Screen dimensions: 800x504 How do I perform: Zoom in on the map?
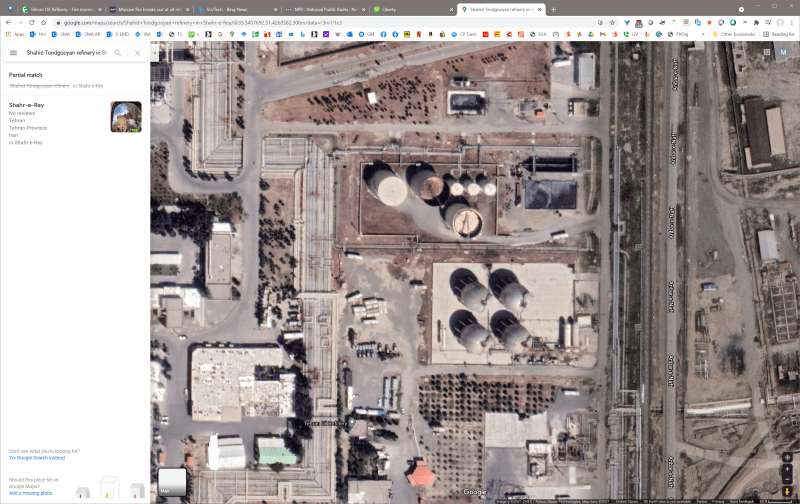[x=787, y=469]
